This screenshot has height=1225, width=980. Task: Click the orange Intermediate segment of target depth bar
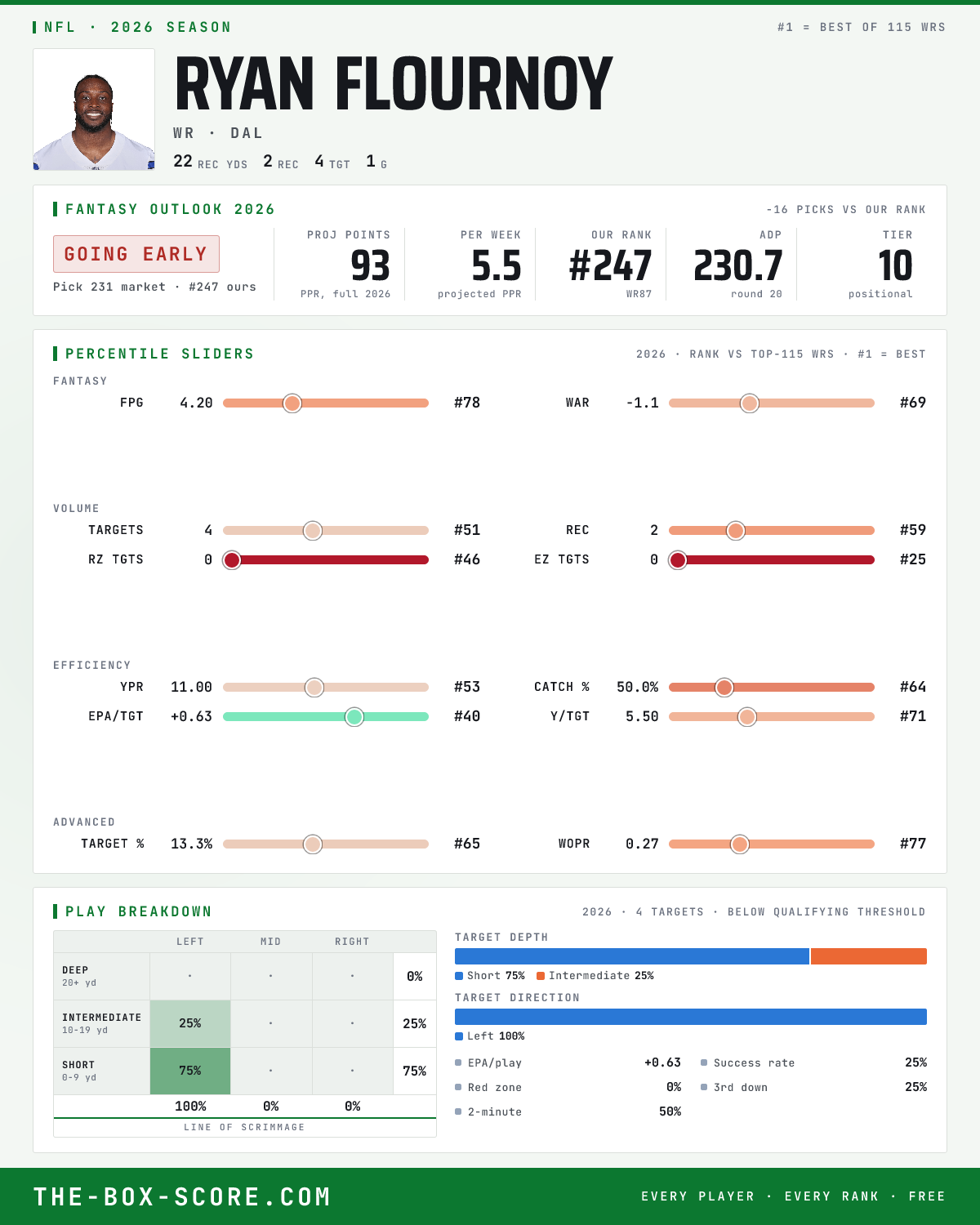tap(869, 956)
